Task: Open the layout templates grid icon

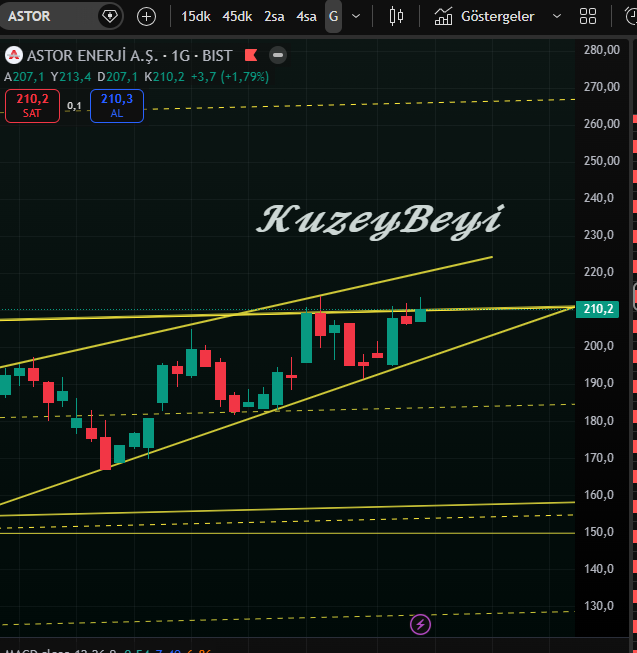Action: (x=588, y=17)
